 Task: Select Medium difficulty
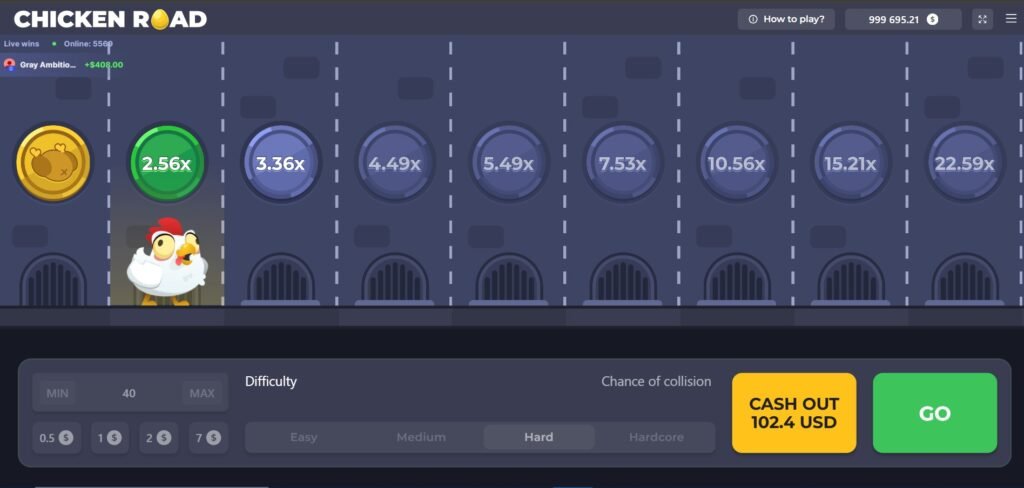pos(421,437)
